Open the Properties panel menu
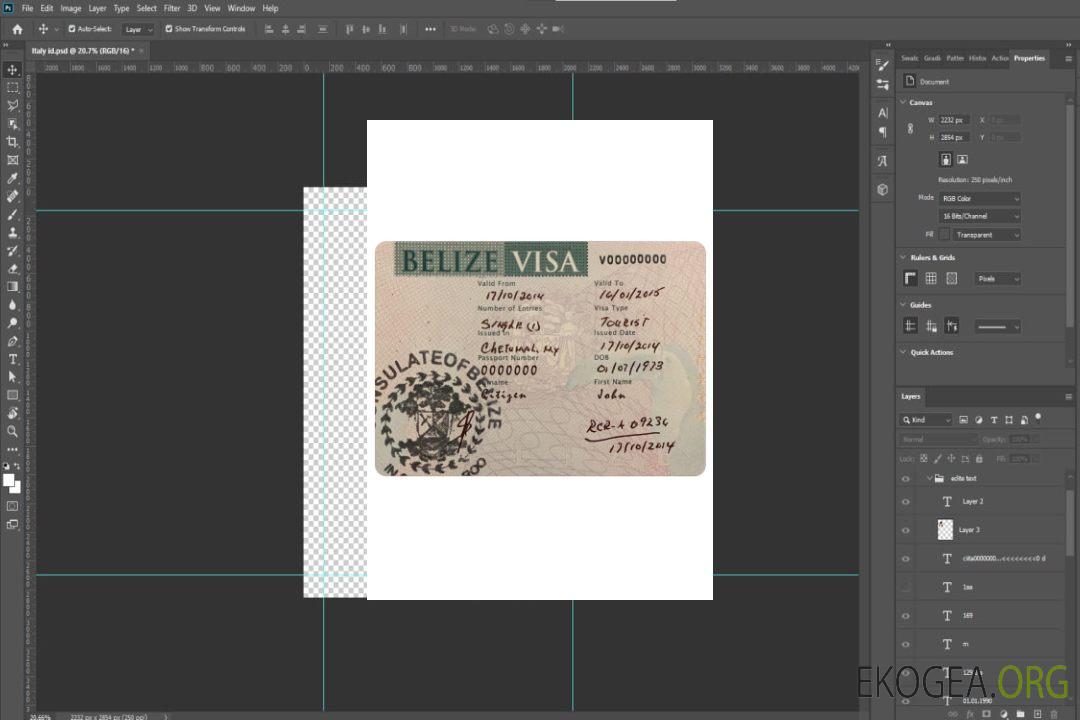The height and width of the screenshot is (720, 1080). 1068,59
